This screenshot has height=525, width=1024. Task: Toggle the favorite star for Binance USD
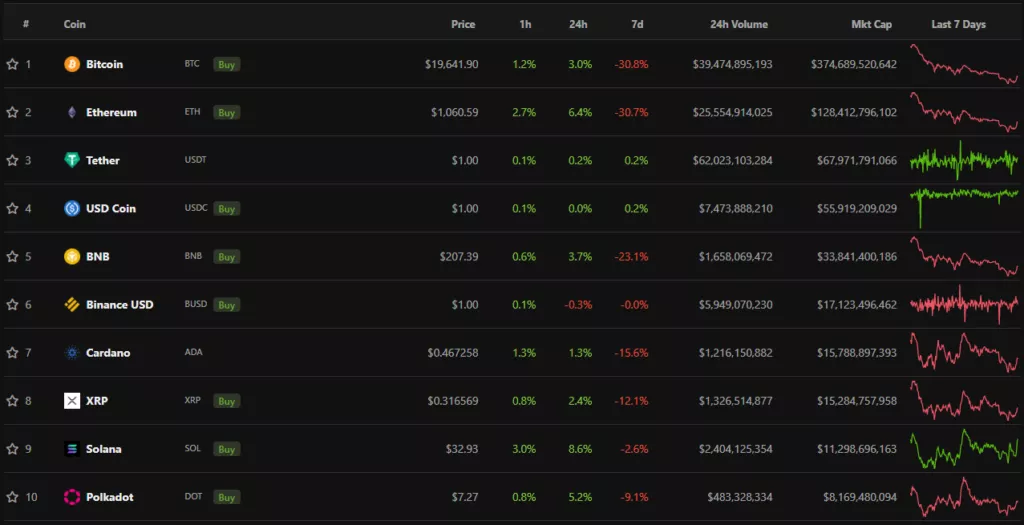coord(12,305)
